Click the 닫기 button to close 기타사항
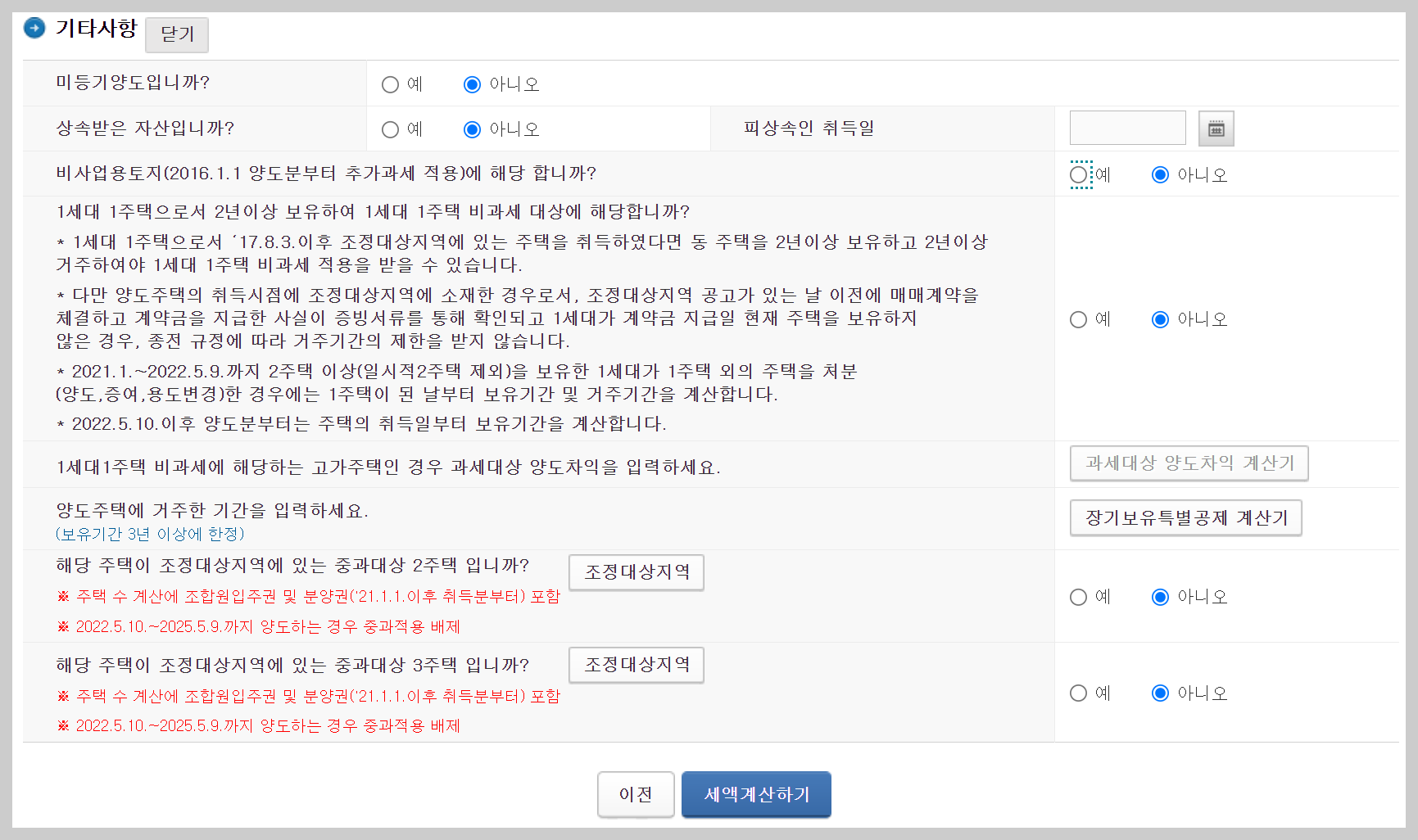Screen dimensions: 1418x840 [176, 34]
